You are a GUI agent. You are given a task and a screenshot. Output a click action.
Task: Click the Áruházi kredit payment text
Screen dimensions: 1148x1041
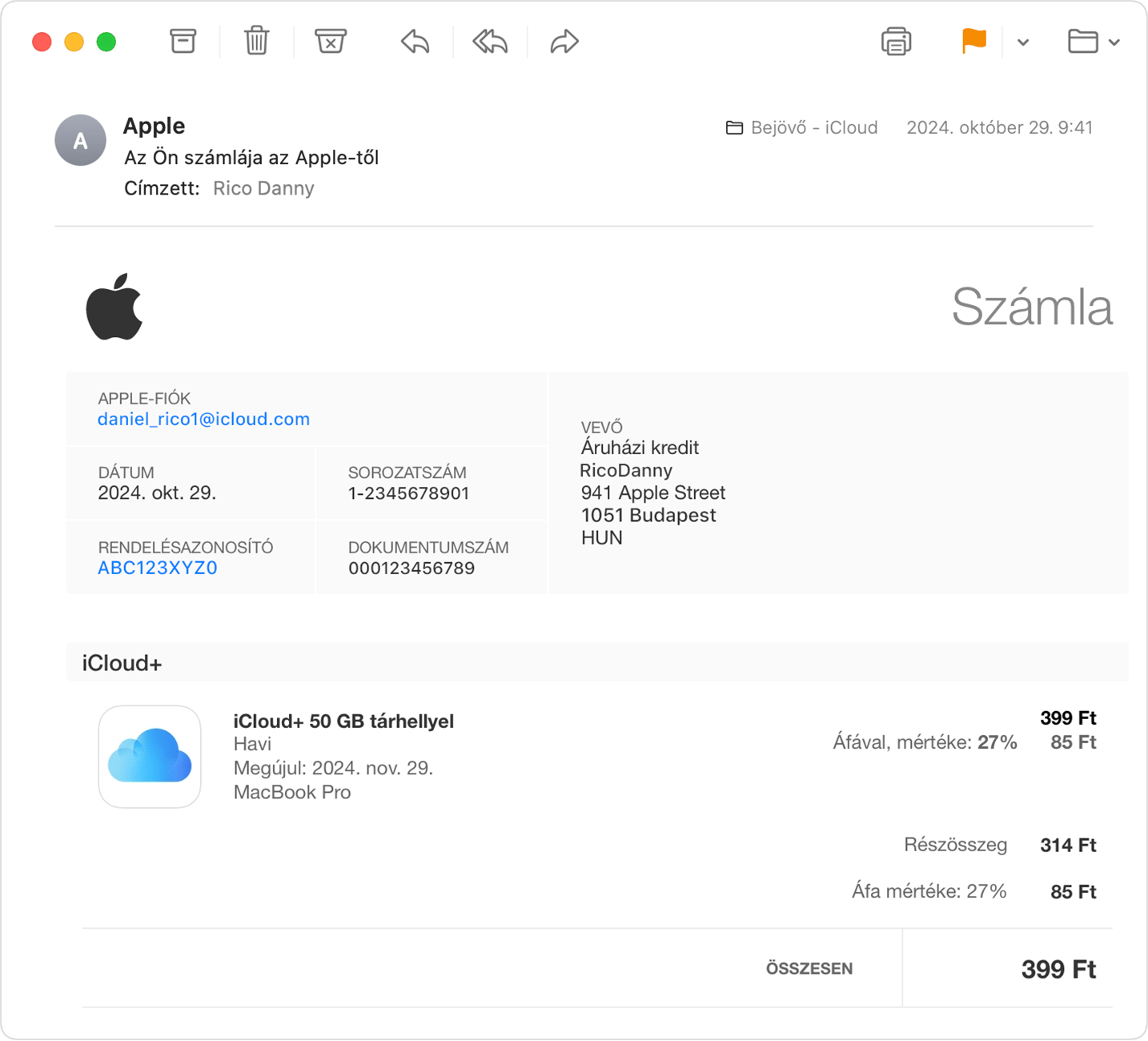640,448
